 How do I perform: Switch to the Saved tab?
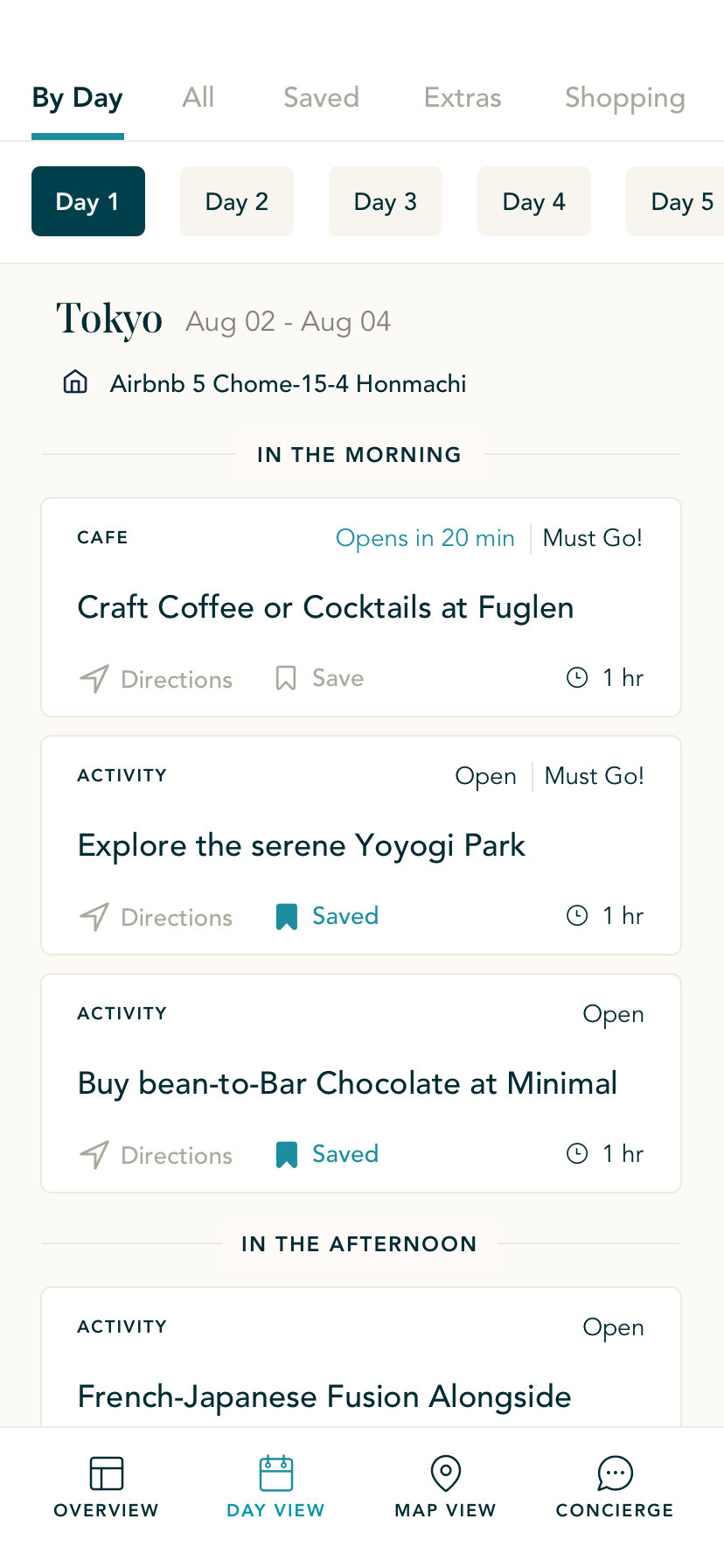coord(321,97)
